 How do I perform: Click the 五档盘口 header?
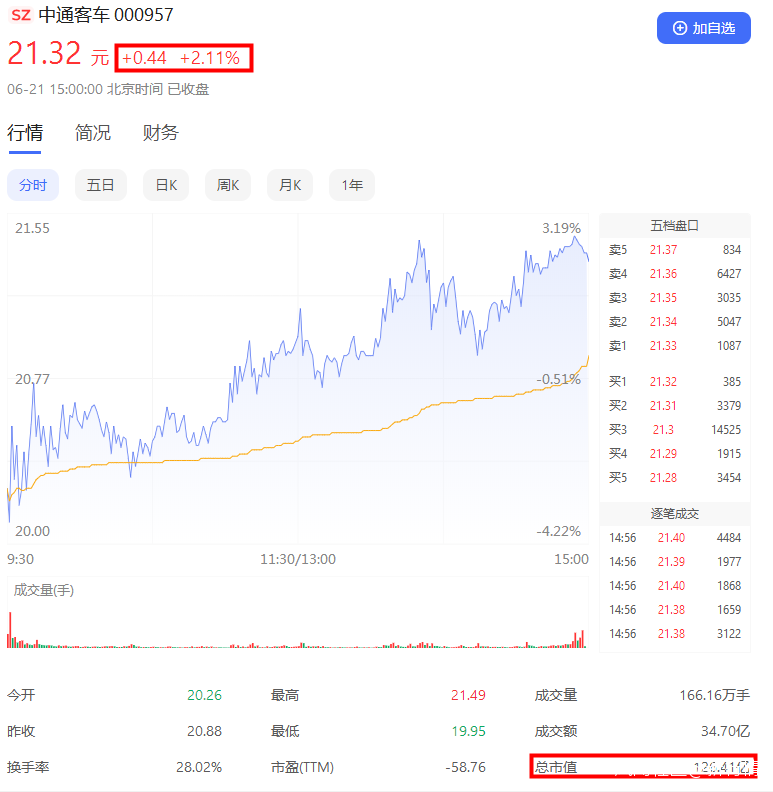[x=674, y=226]
